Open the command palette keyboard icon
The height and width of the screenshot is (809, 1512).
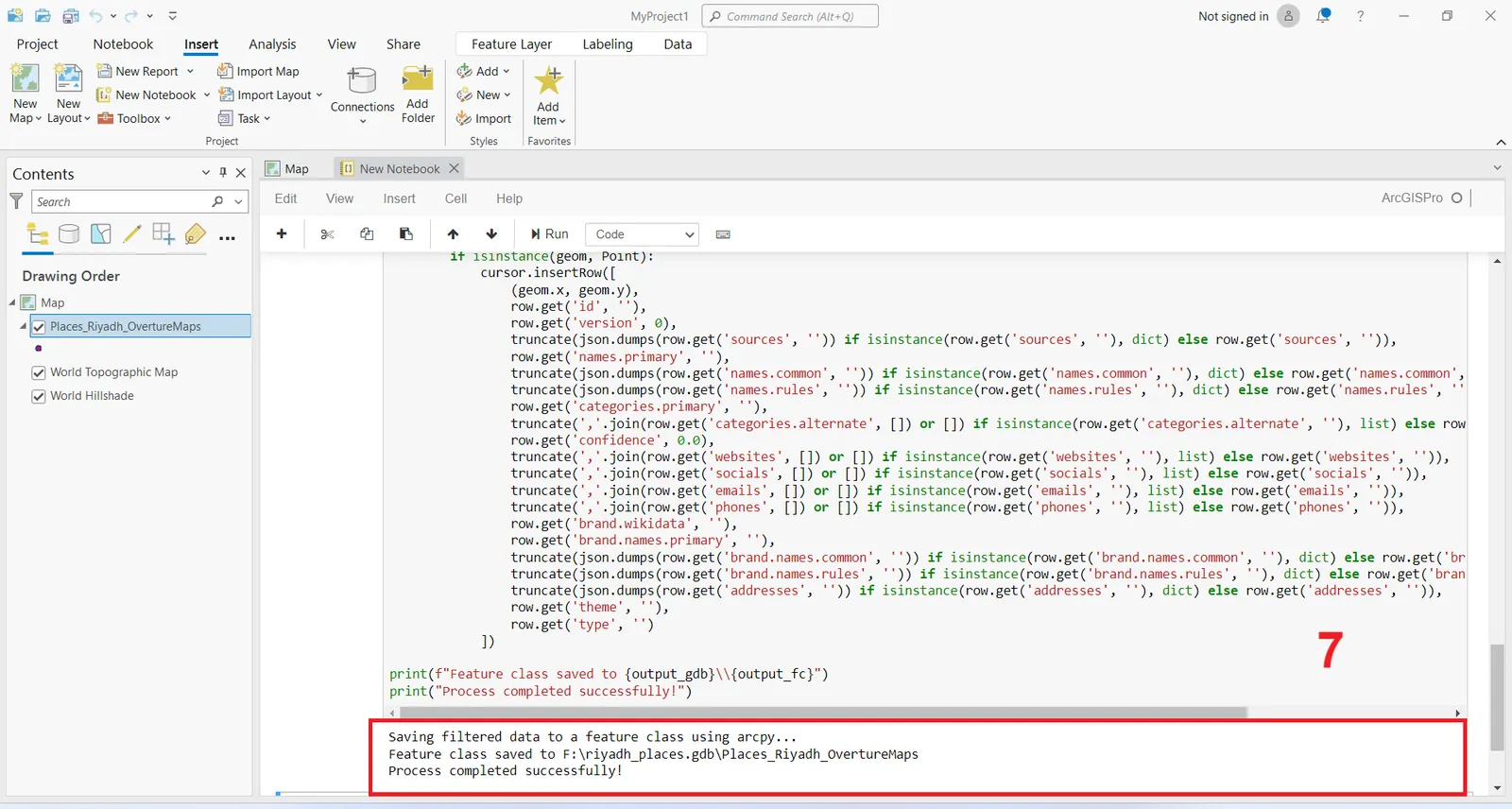[x=723, y=234]
